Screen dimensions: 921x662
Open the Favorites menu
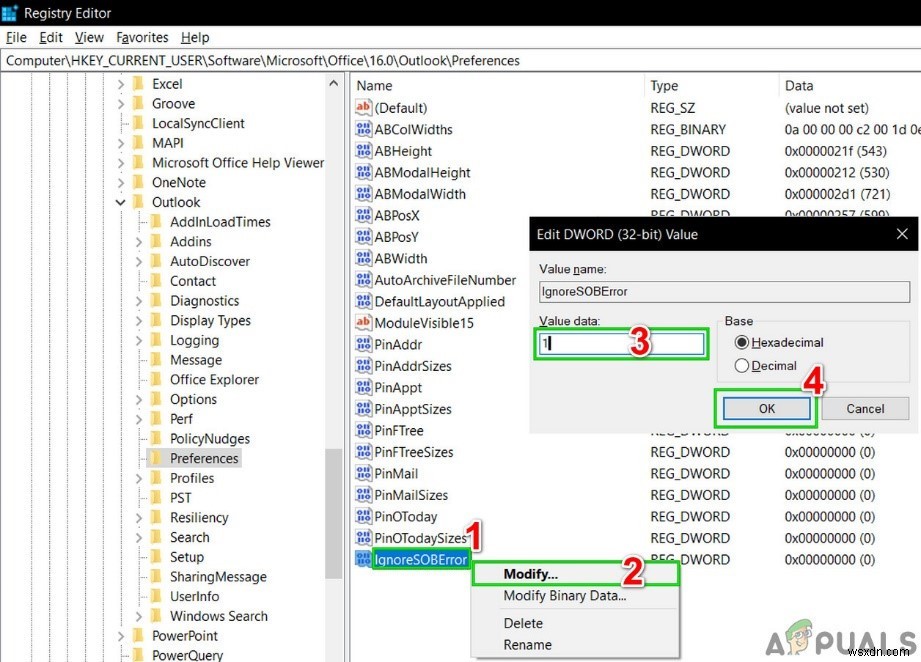[x=142, y=37]
